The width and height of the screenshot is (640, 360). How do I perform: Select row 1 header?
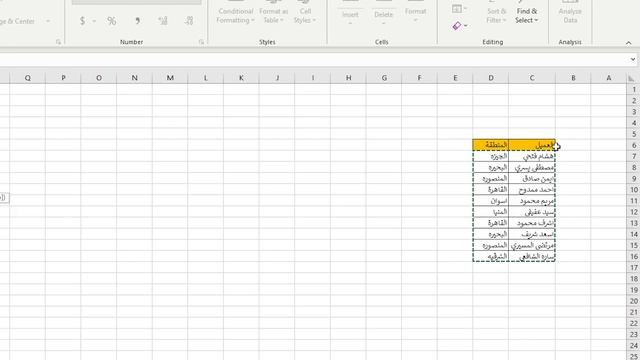(633, 89)
